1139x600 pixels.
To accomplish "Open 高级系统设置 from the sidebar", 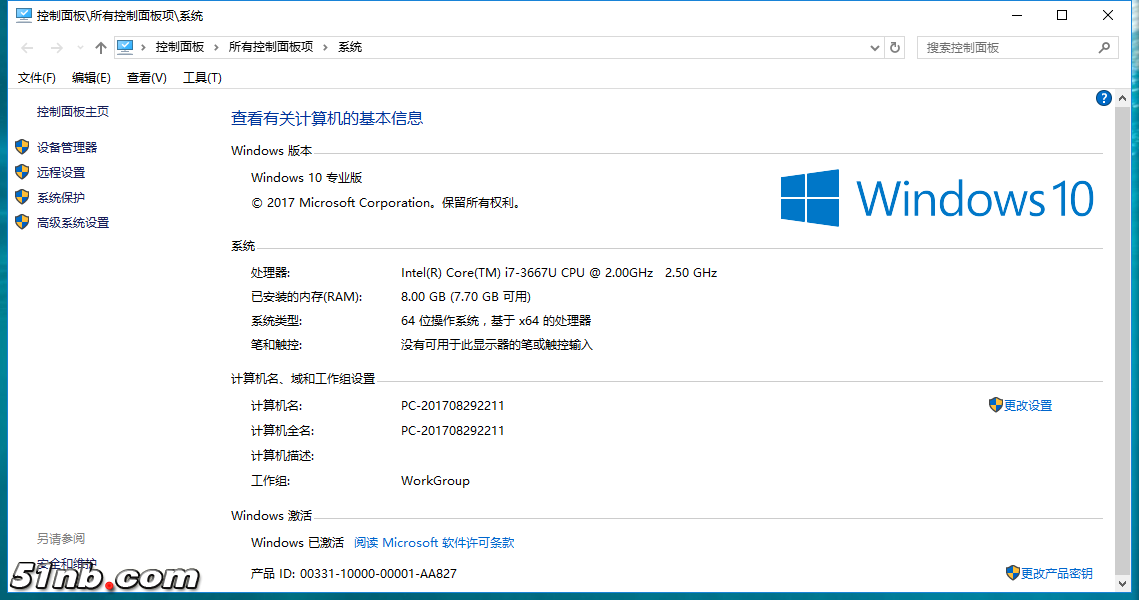I will [x=73, y=222].
